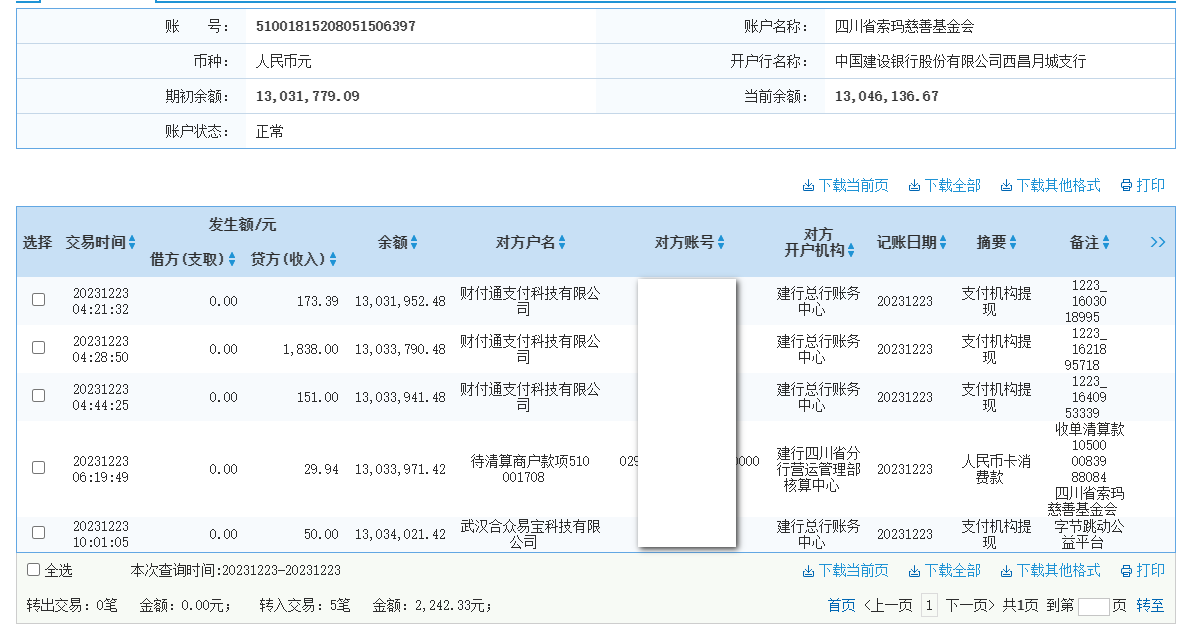Sort by 余额 column arrows
This screenshot has width=1186, height=635.
[x=414, y=243]
